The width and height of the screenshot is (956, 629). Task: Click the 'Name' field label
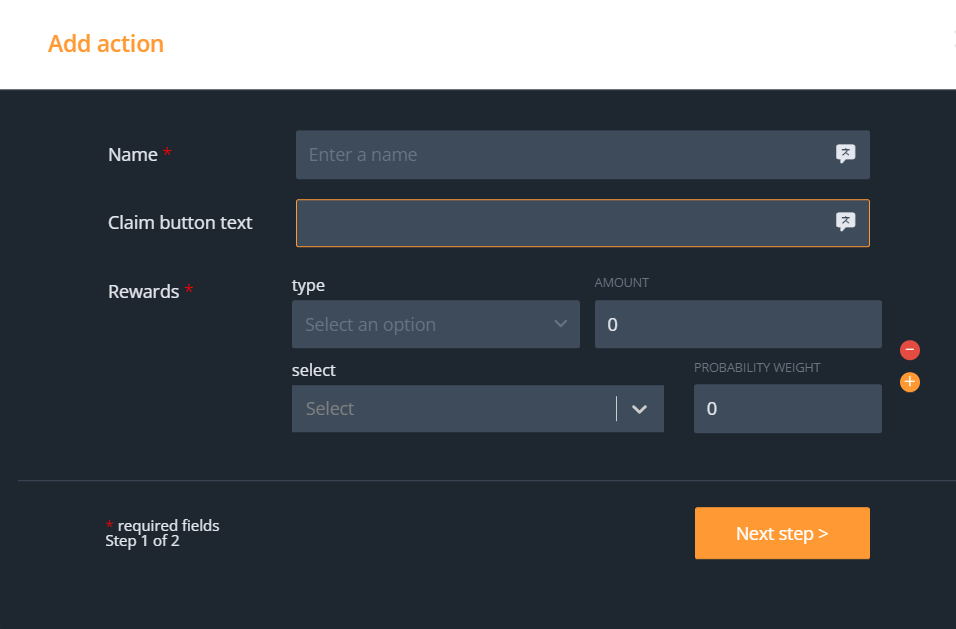point(133,155)
